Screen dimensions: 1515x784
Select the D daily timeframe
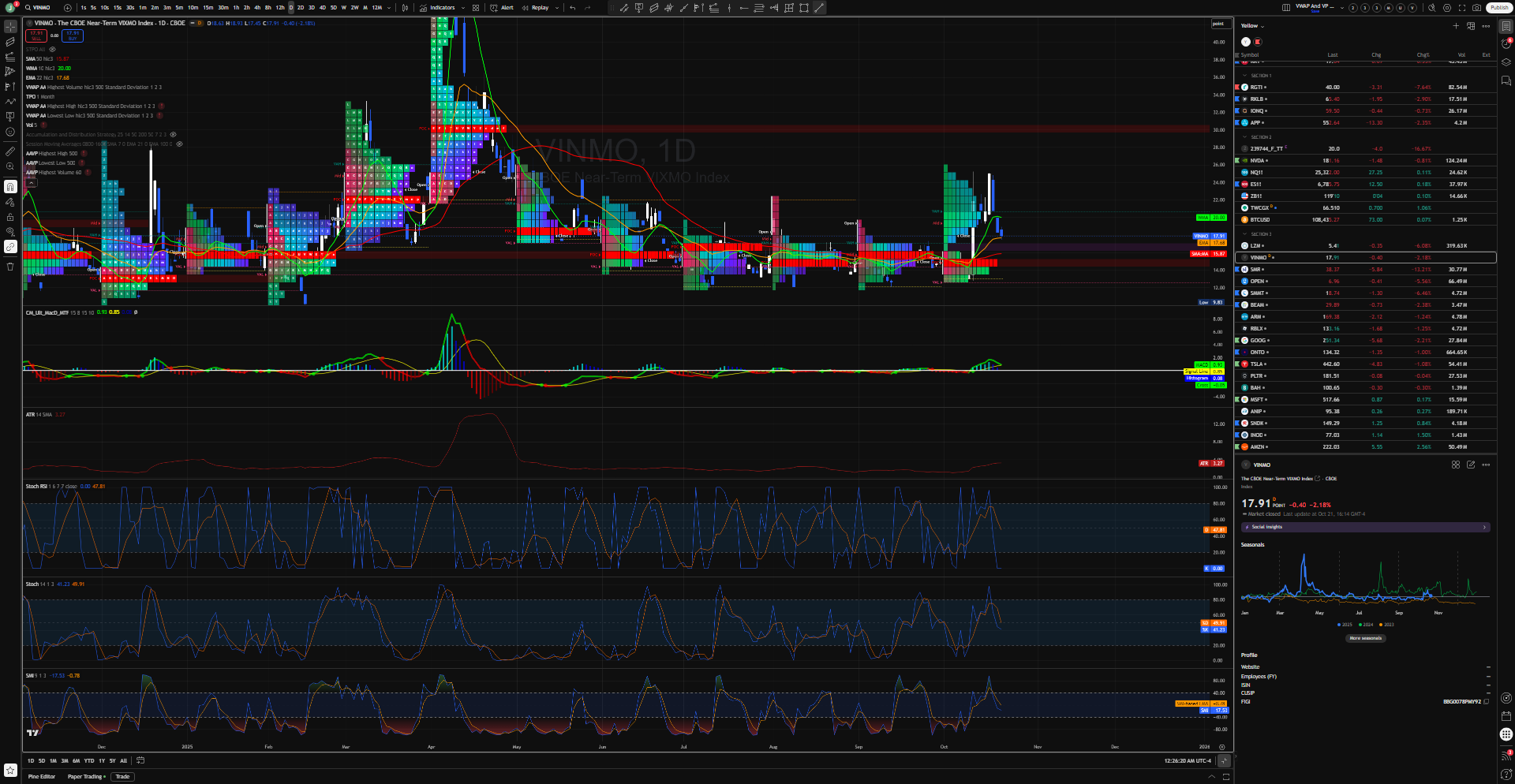[290, 8]
